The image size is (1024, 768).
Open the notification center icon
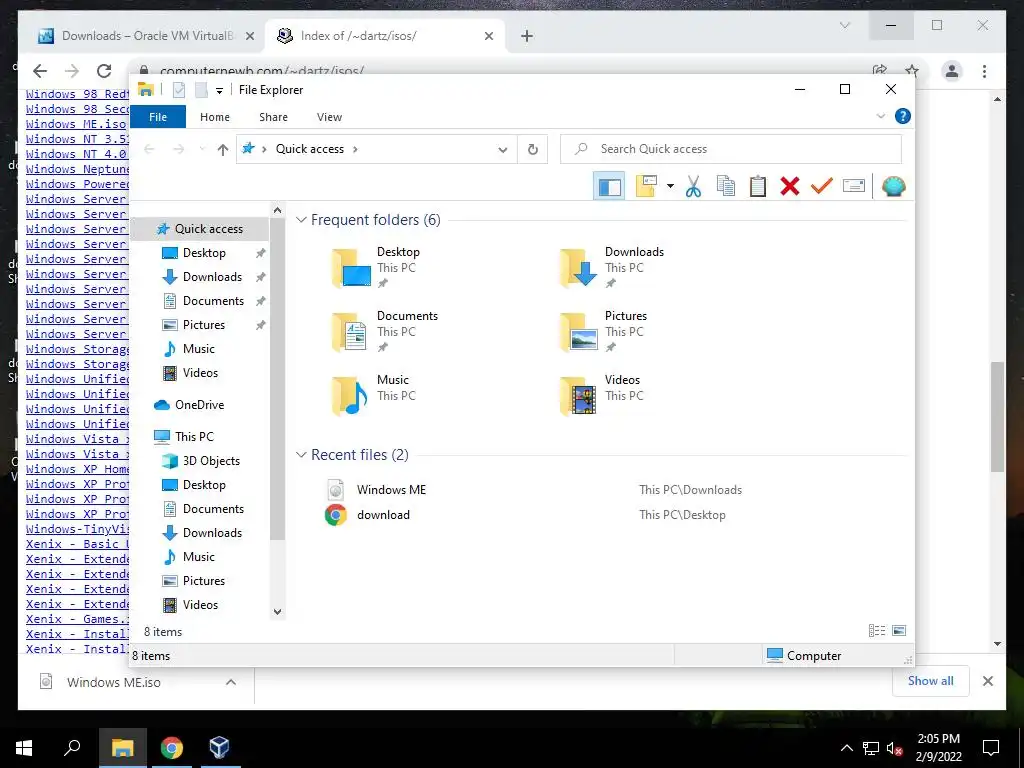[x=991, y=748]
